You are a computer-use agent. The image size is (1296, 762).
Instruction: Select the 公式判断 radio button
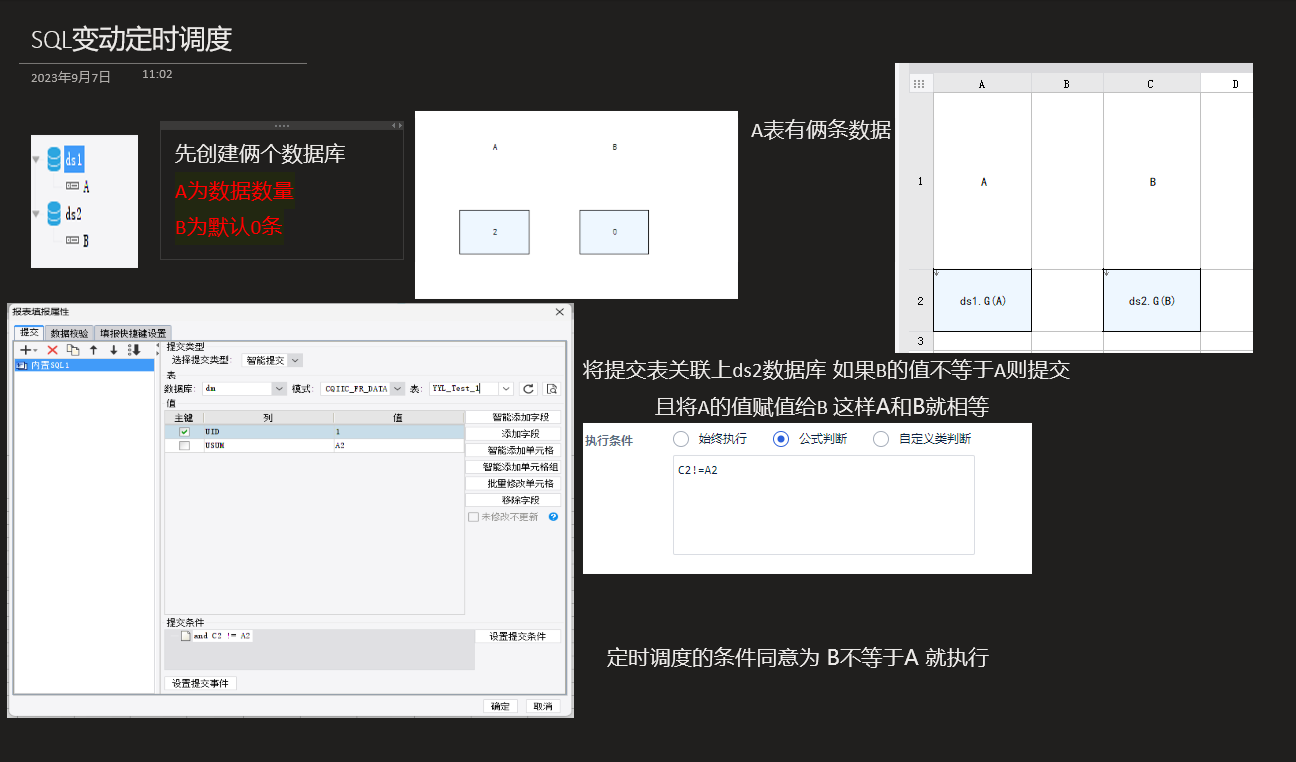[781, 439]
